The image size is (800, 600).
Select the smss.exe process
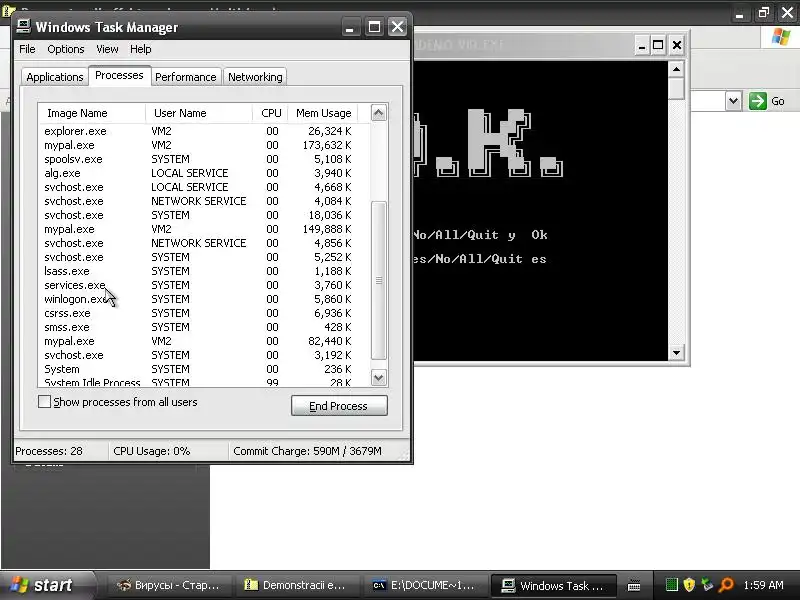(x=198, y=327)
